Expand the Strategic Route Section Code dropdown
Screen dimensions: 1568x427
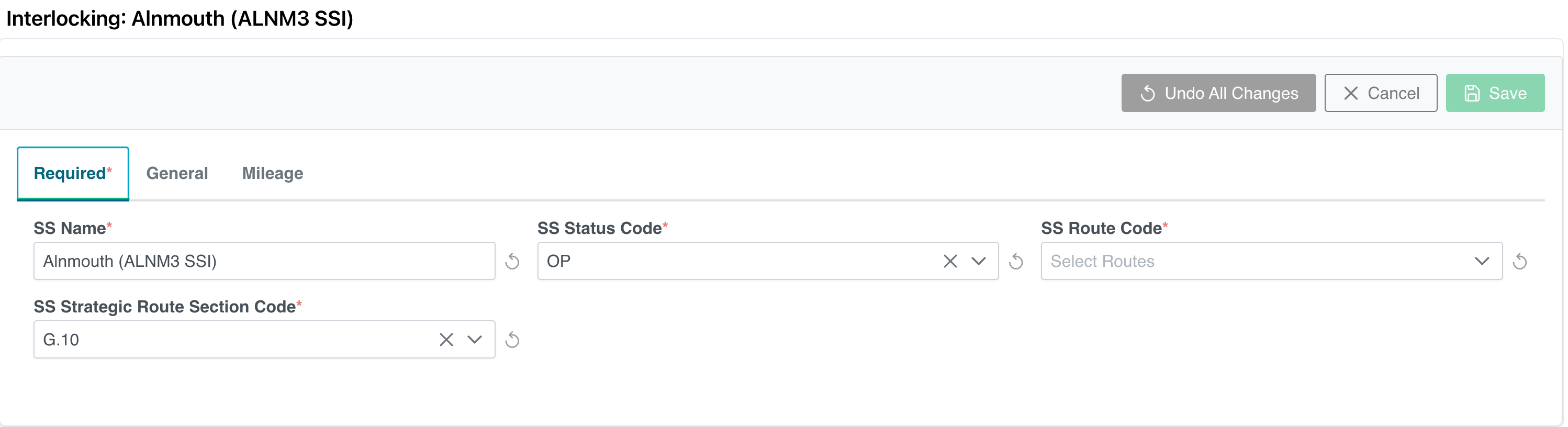tap(475, 340)
